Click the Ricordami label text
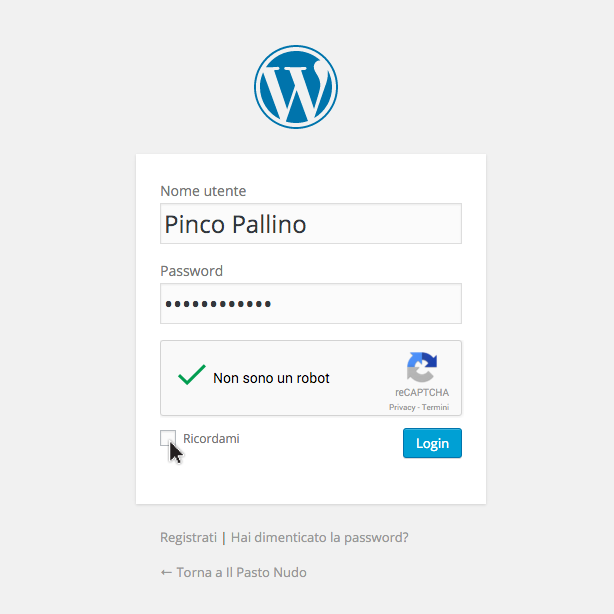The height and width of the screenshot is (614, 614). pyautogui.click(x=211, y=439)
